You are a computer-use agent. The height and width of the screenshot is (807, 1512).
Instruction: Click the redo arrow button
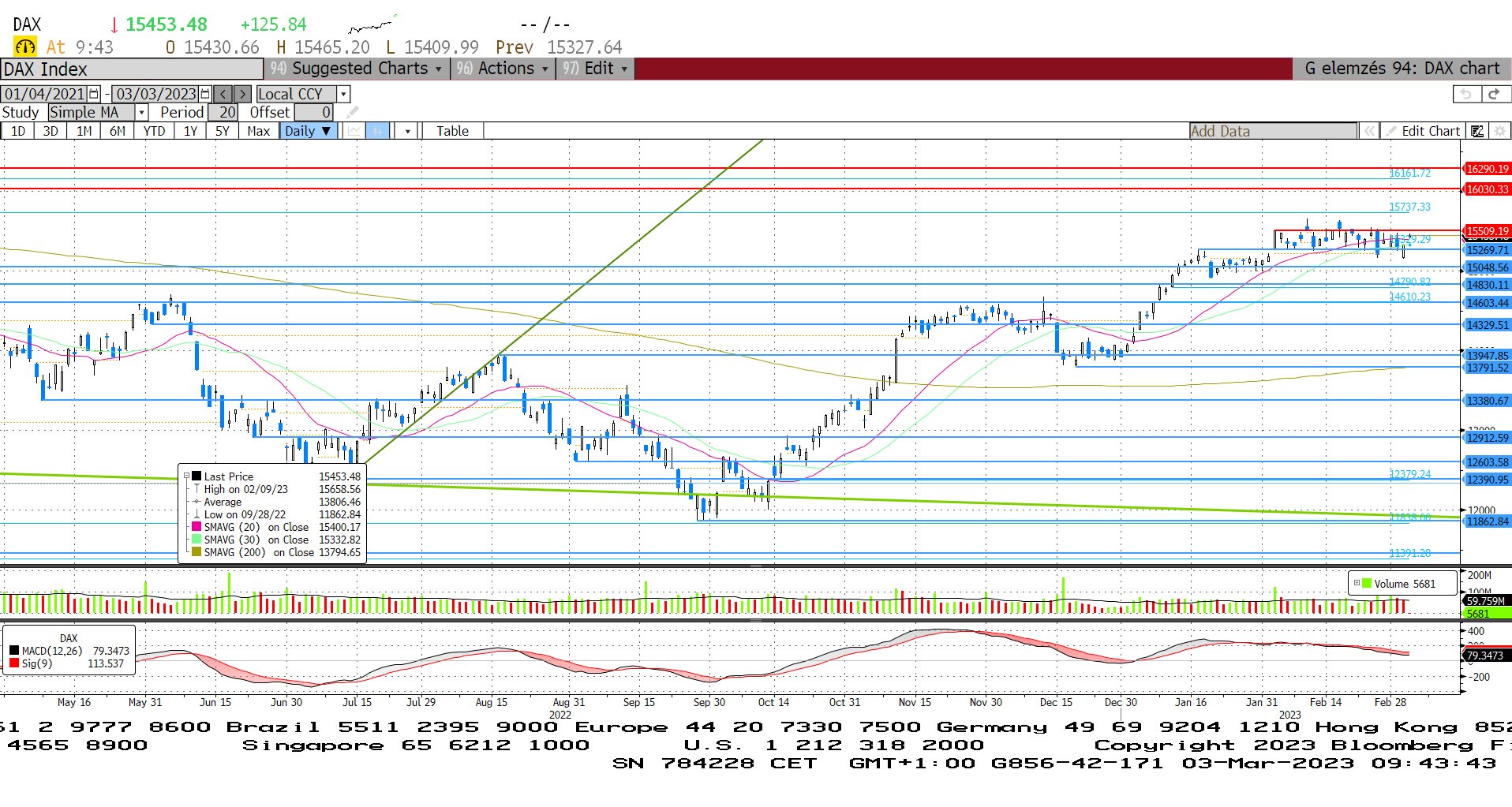1494,94
